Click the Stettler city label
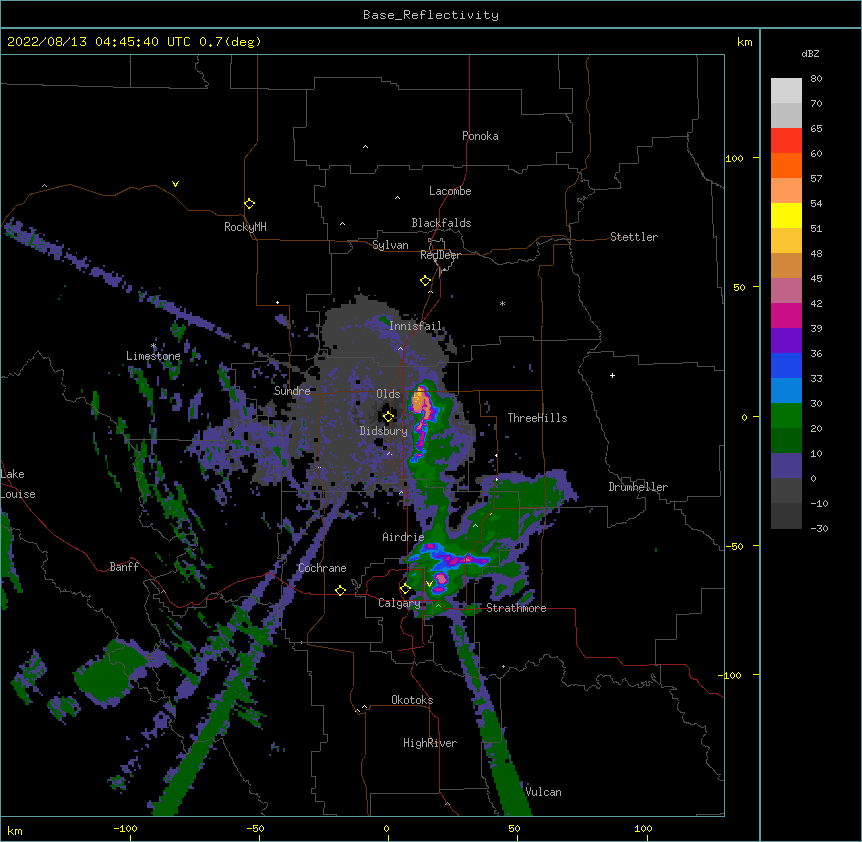The width and height of the screenshot is (862, 842). point(634,237)
